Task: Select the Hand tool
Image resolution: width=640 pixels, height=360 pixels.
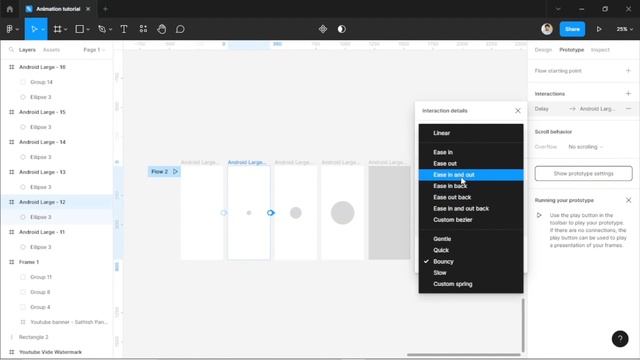Action: click(162, 29)
